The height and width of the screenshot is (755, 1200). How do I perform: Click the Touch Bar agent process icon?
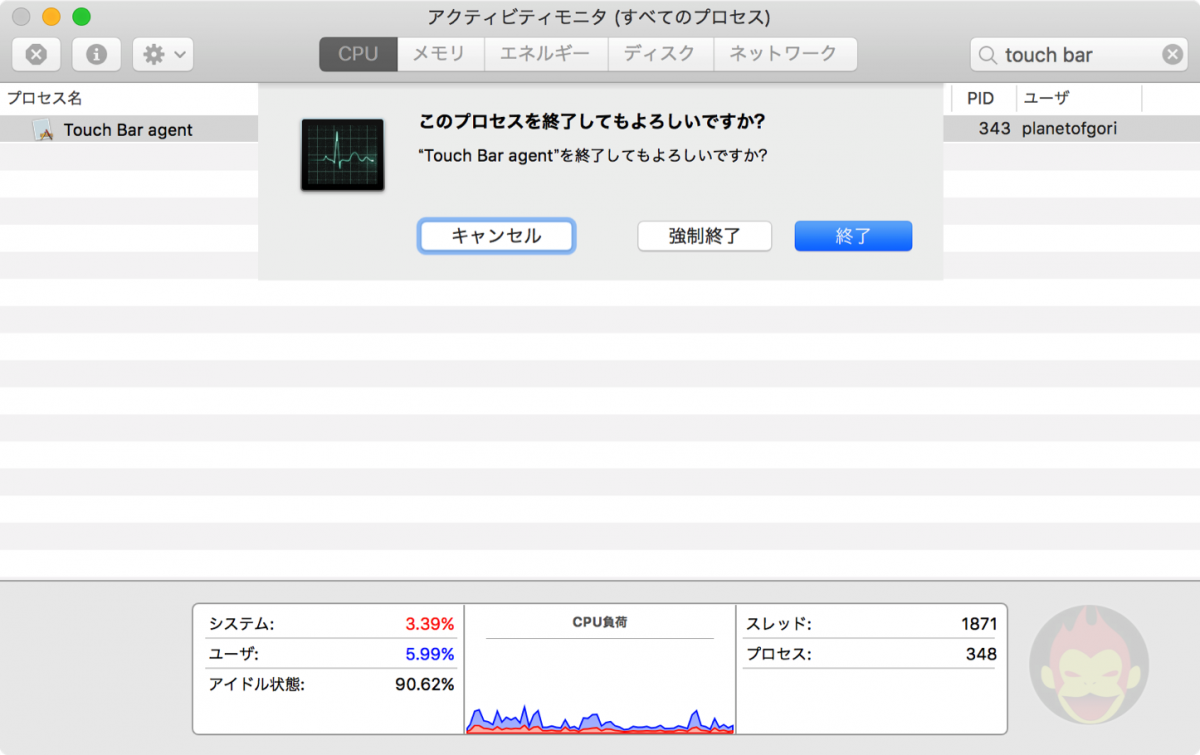43,130
